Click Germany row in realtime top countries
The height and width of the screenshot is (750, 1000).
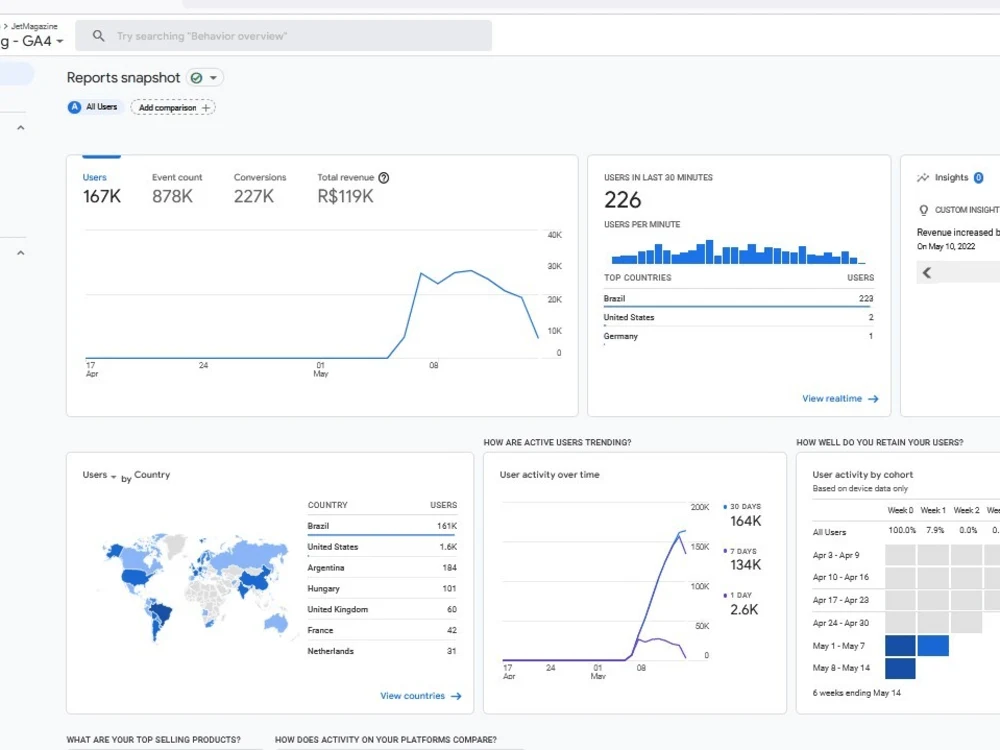739,336
